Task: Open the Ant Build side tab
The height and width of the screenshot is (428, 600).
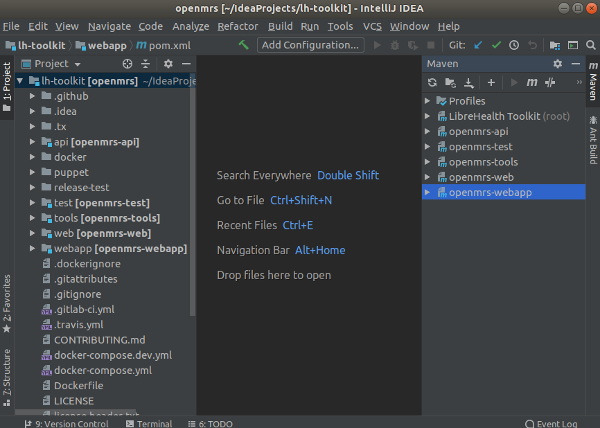Action: [593, 140]
